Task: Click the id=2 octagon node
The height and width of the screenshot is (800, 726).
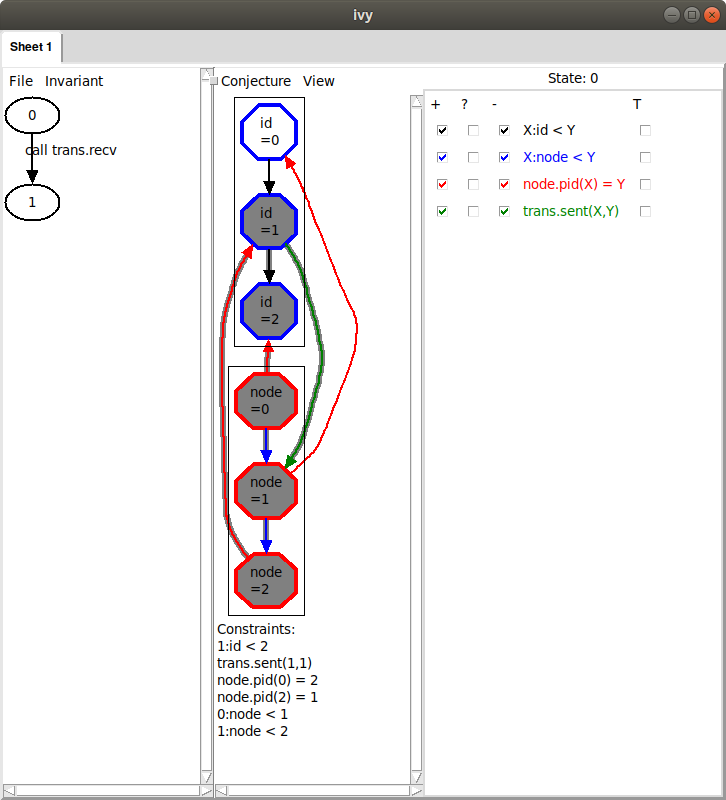Action: (269, 311)
